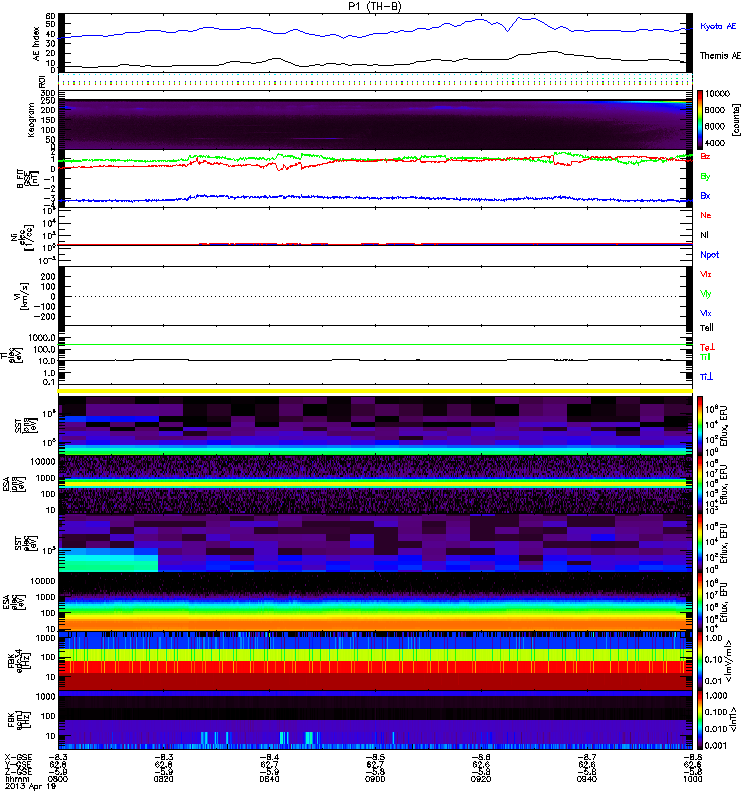Click inside the AE index line plot
This screenshot has height=800, width=750.
point(375,42)
